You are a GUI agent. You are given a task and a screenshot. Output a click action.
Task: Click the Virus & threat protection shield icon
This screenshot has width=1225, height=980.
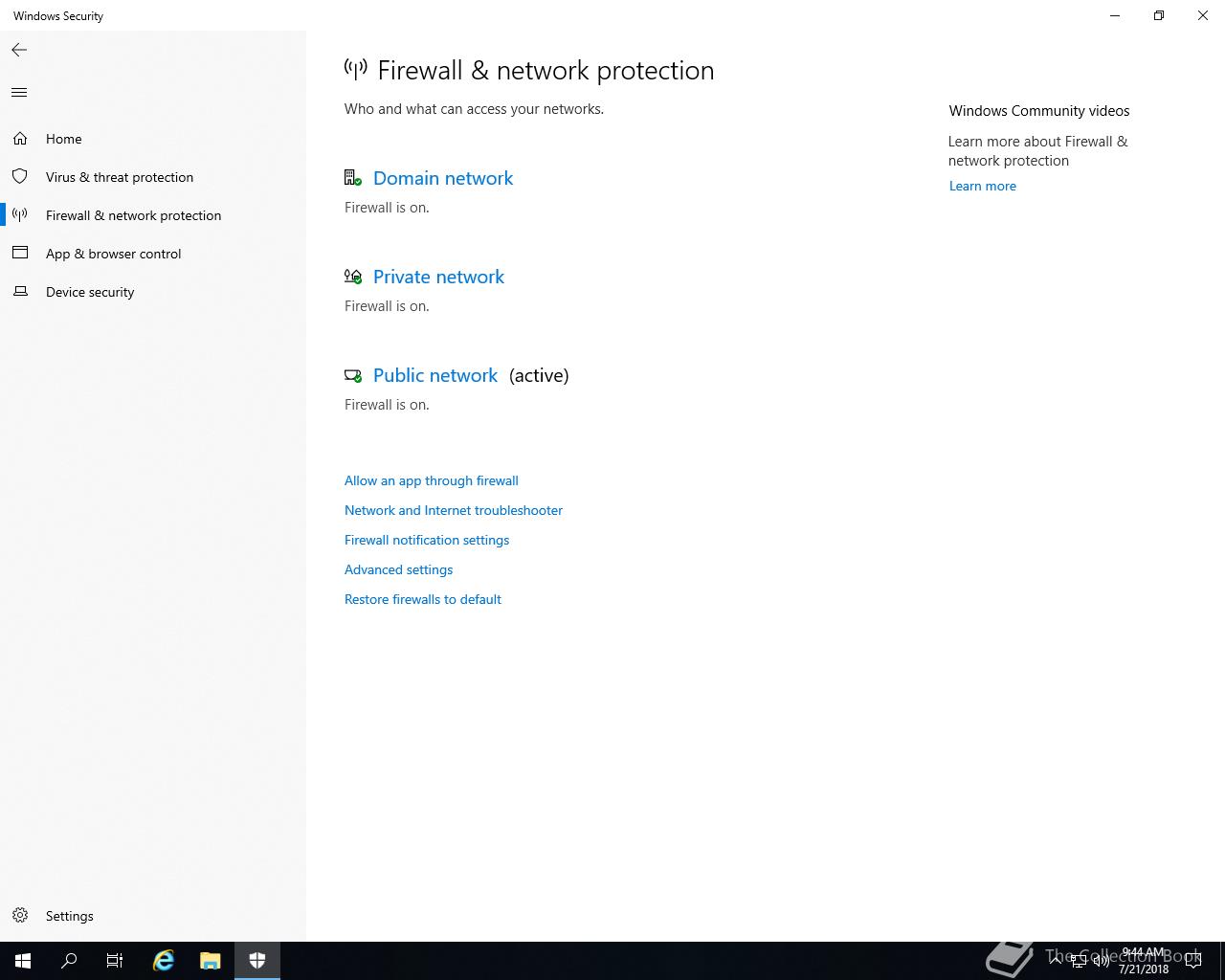click(x=20, y=177)
